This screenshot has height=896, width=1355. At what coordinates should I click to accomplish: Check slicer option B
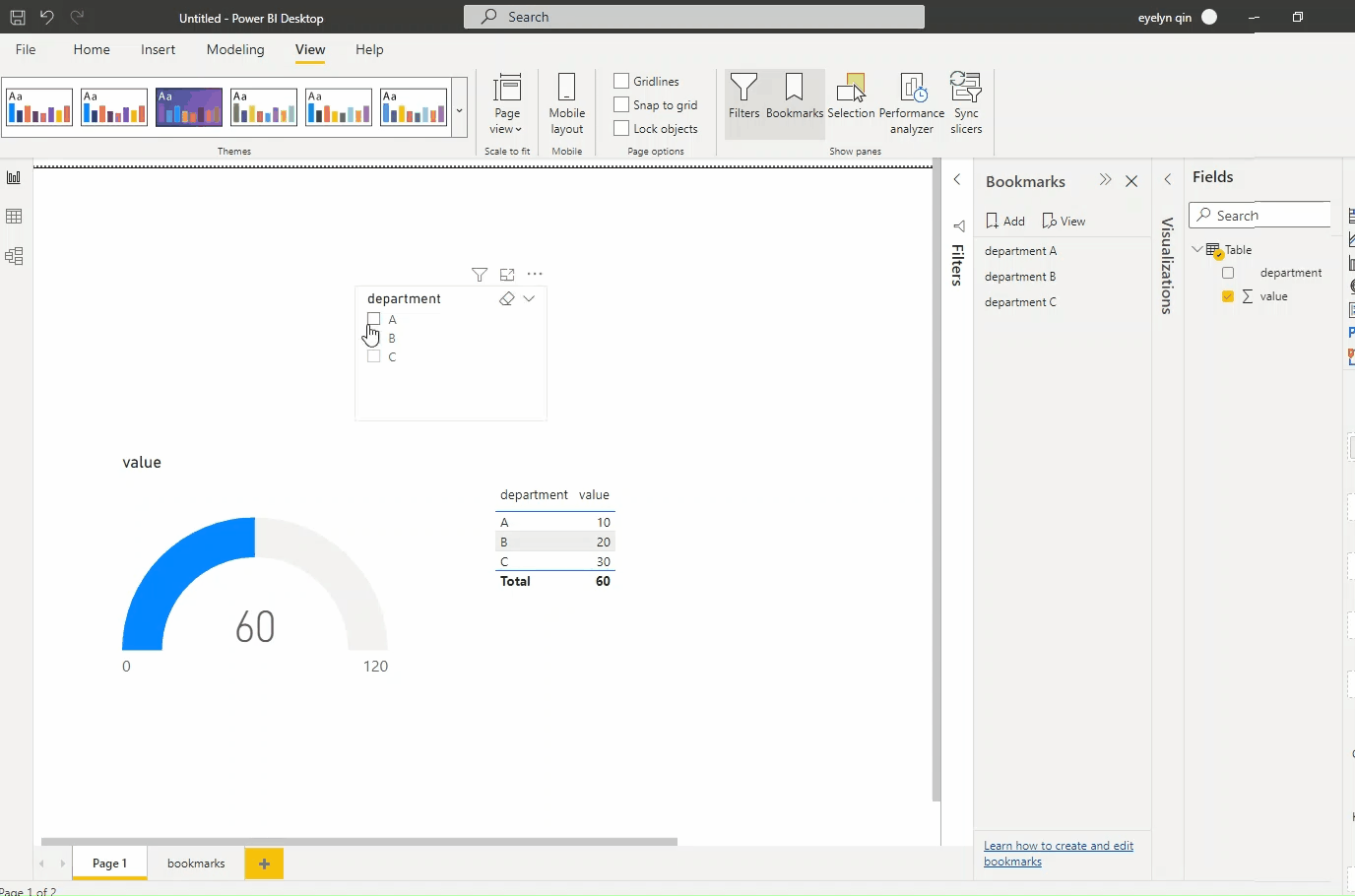pos(373,338)
